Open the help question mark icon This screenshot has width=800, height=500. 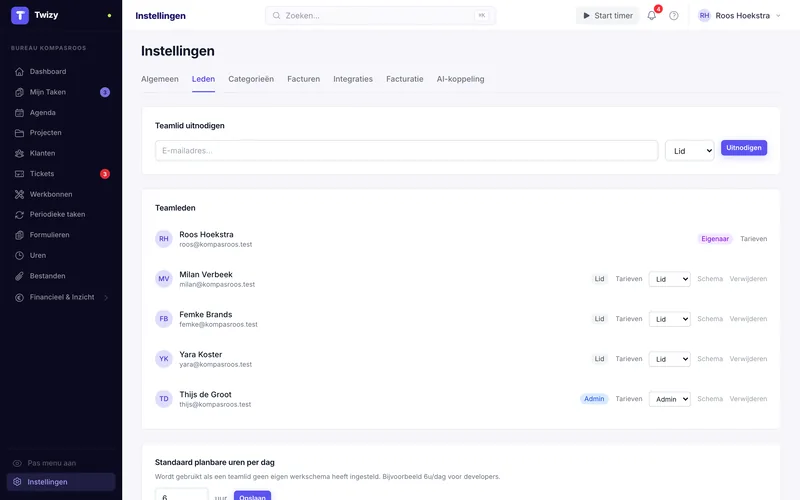coord(674,16)
